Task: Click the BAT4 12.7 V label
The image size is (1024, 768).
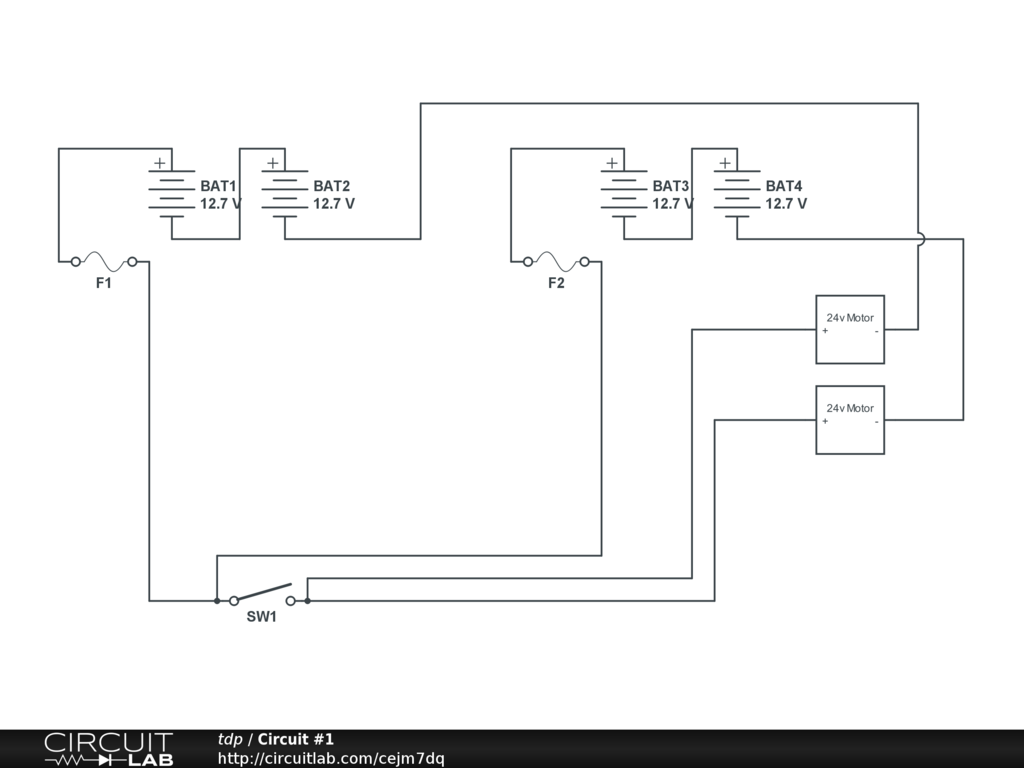Action: (x=786, y=204)
